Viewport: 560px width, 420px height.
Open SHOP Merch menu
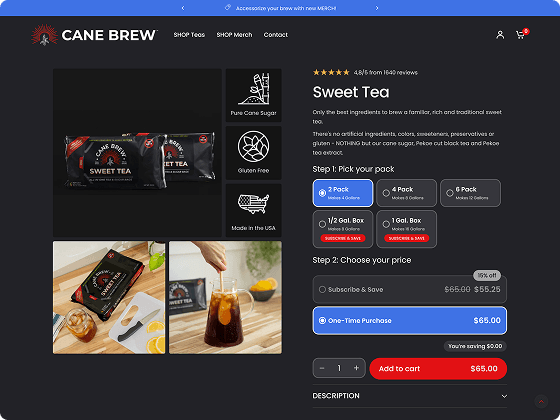tap(234, 35)
